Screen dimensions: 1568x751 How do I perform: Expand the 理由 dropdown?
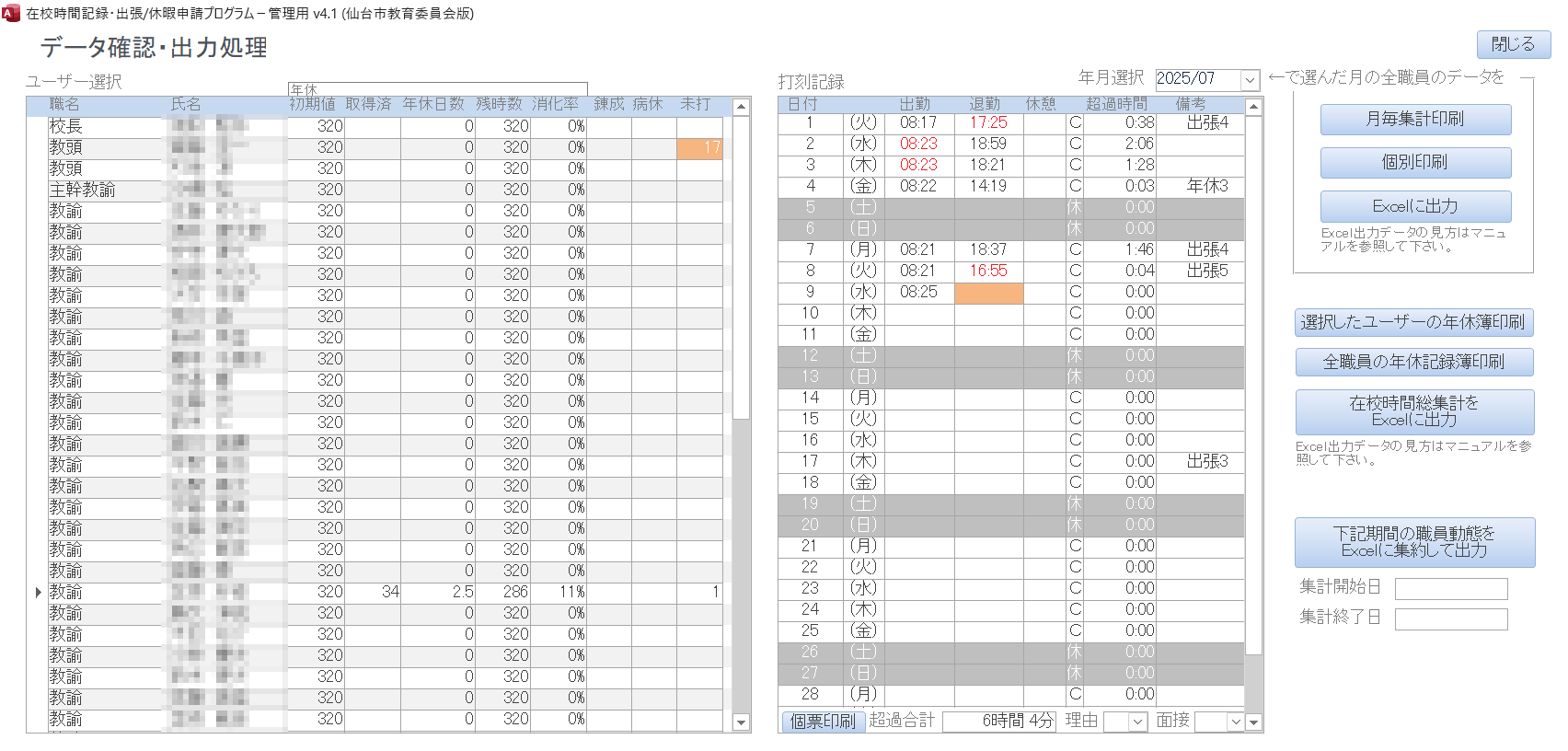point(1137,722)
